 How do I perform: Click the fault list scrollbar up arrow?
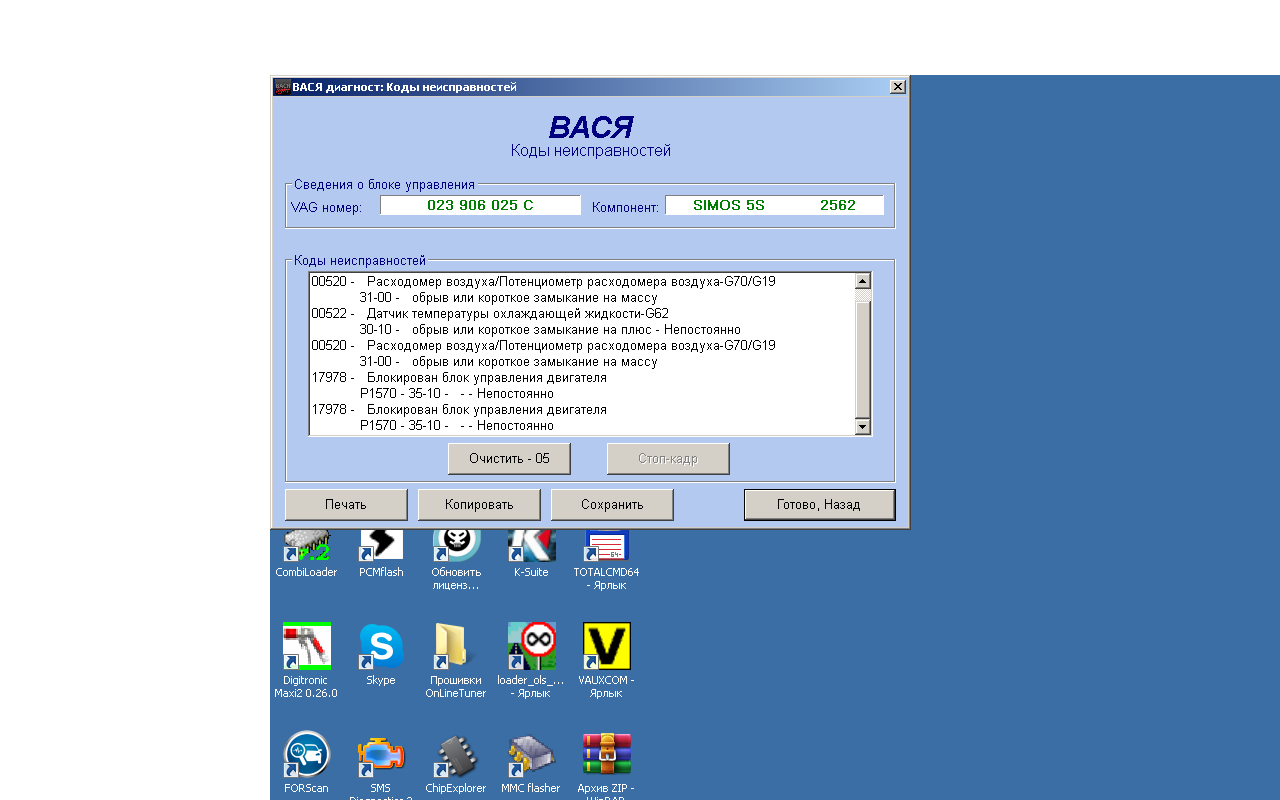(x=863, y=282)
